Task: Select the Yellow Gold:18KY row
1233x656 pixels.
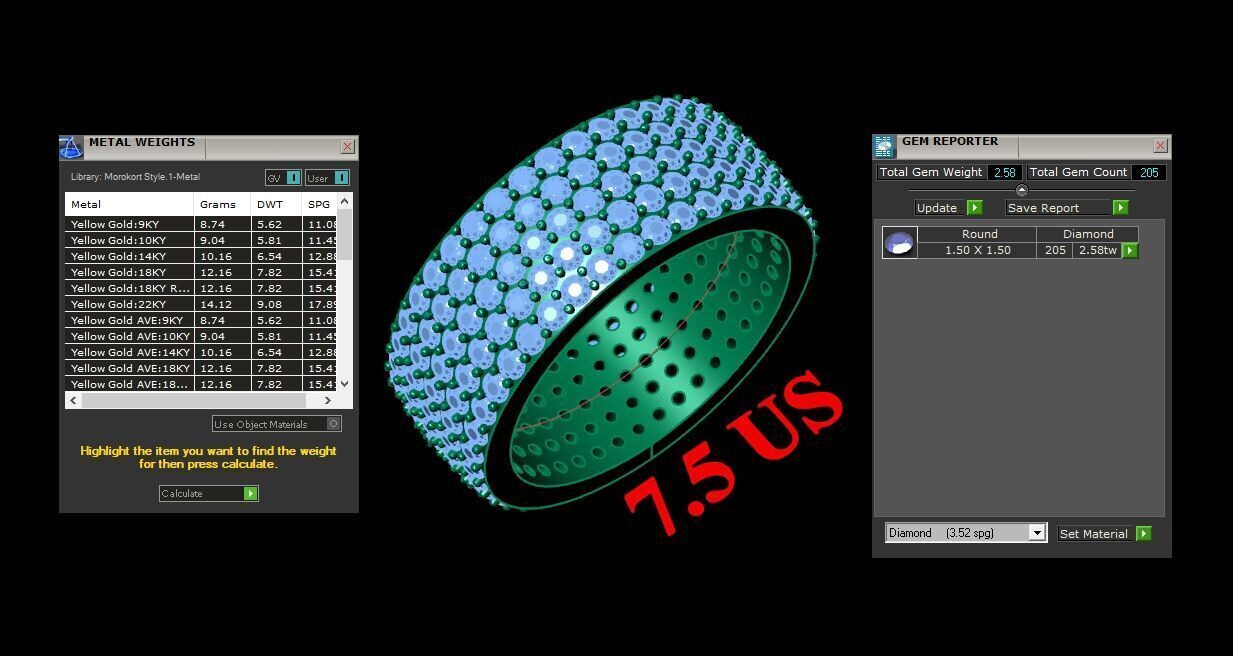Action: [x=201, y=272]
